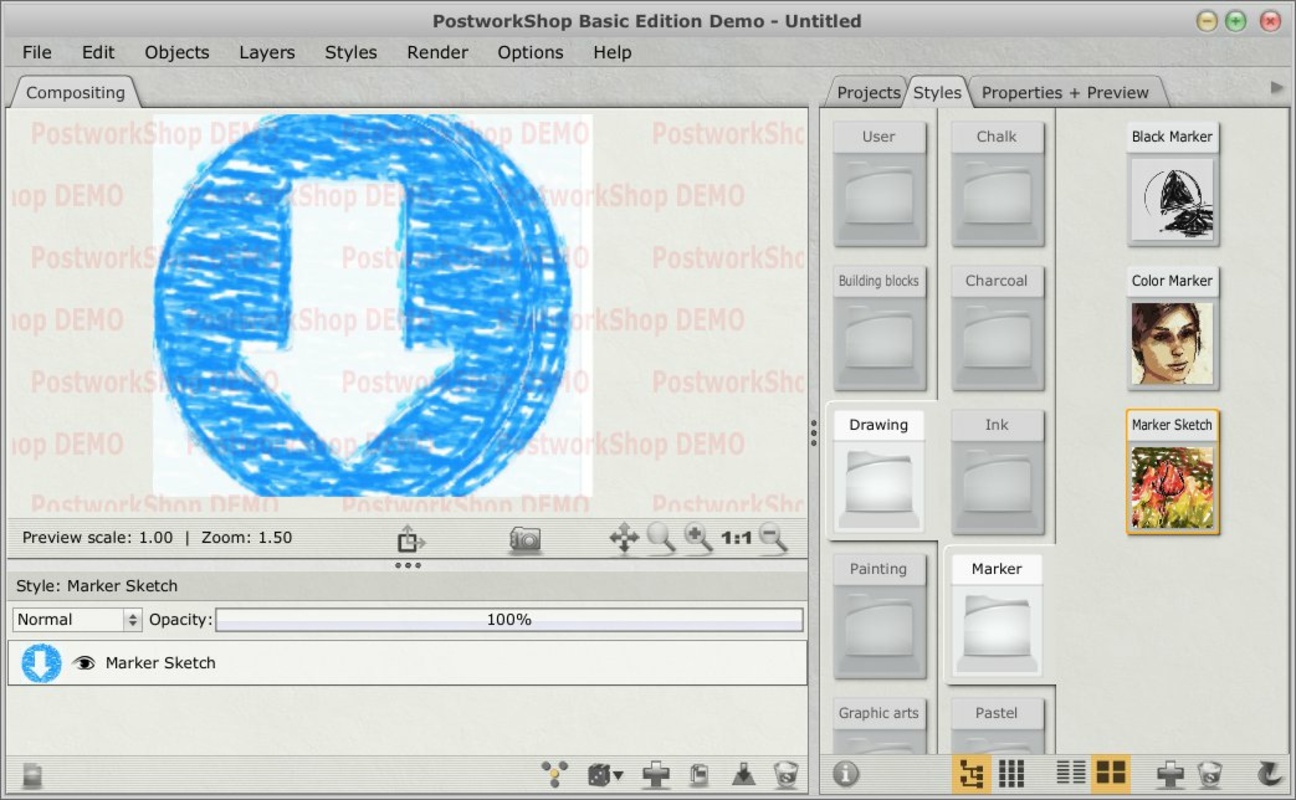Open the Painting style folder
This screenshot has height=800, width=1296.
click(x=879, y=616)
